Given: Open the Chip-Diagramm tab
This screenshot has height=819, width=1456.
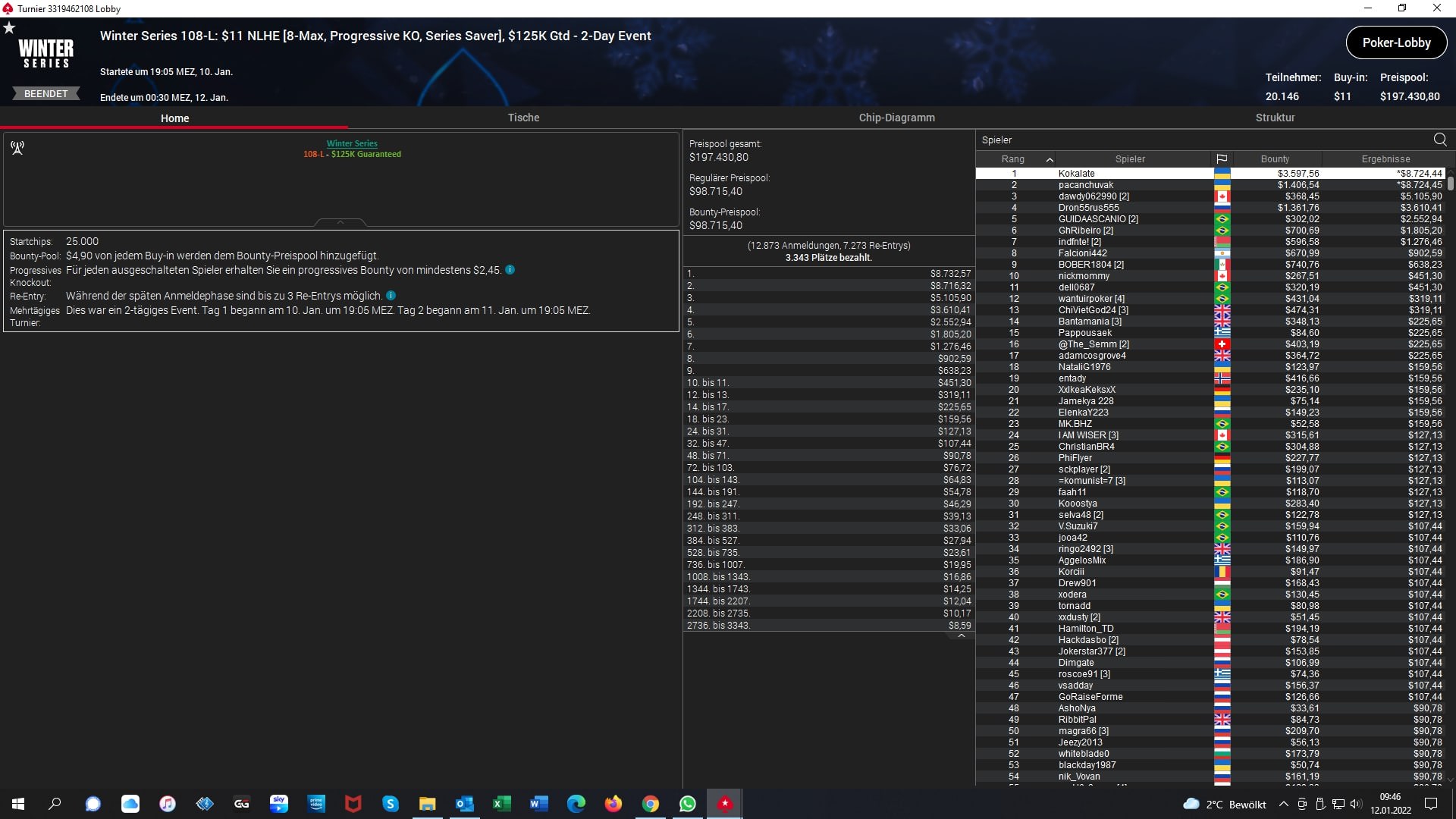Looking at the screenshot, I should (896, 118).
